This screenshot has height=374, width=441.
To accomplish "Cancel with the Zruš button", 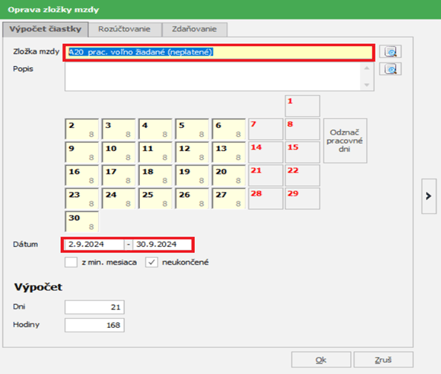I will click(x=383, y=360).
